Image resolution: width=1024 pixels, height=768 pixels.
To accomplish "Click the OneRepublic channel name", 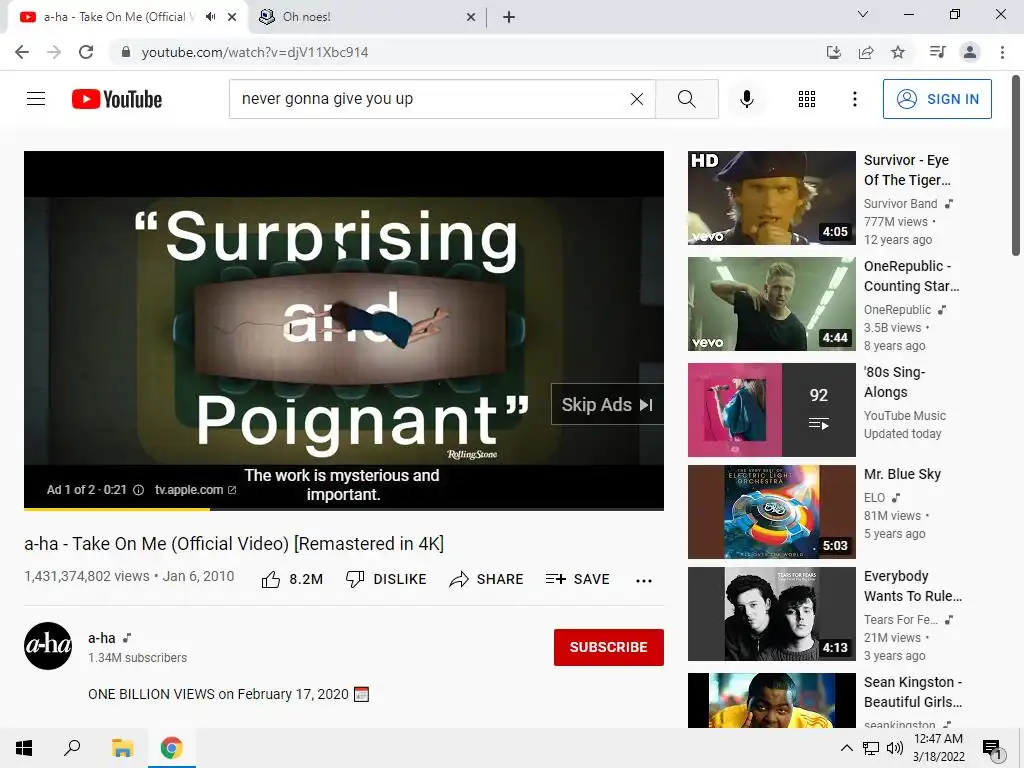I will tap(897, 310).
